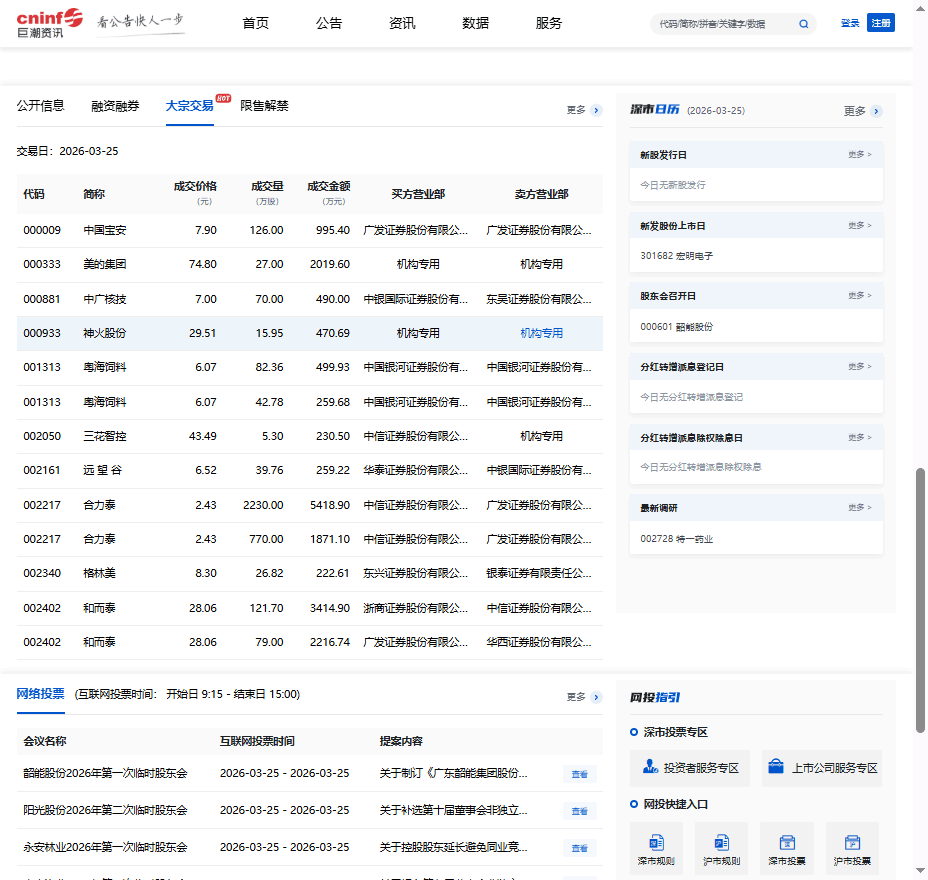Click the 登录 link
928x880 pixels.
850,23
